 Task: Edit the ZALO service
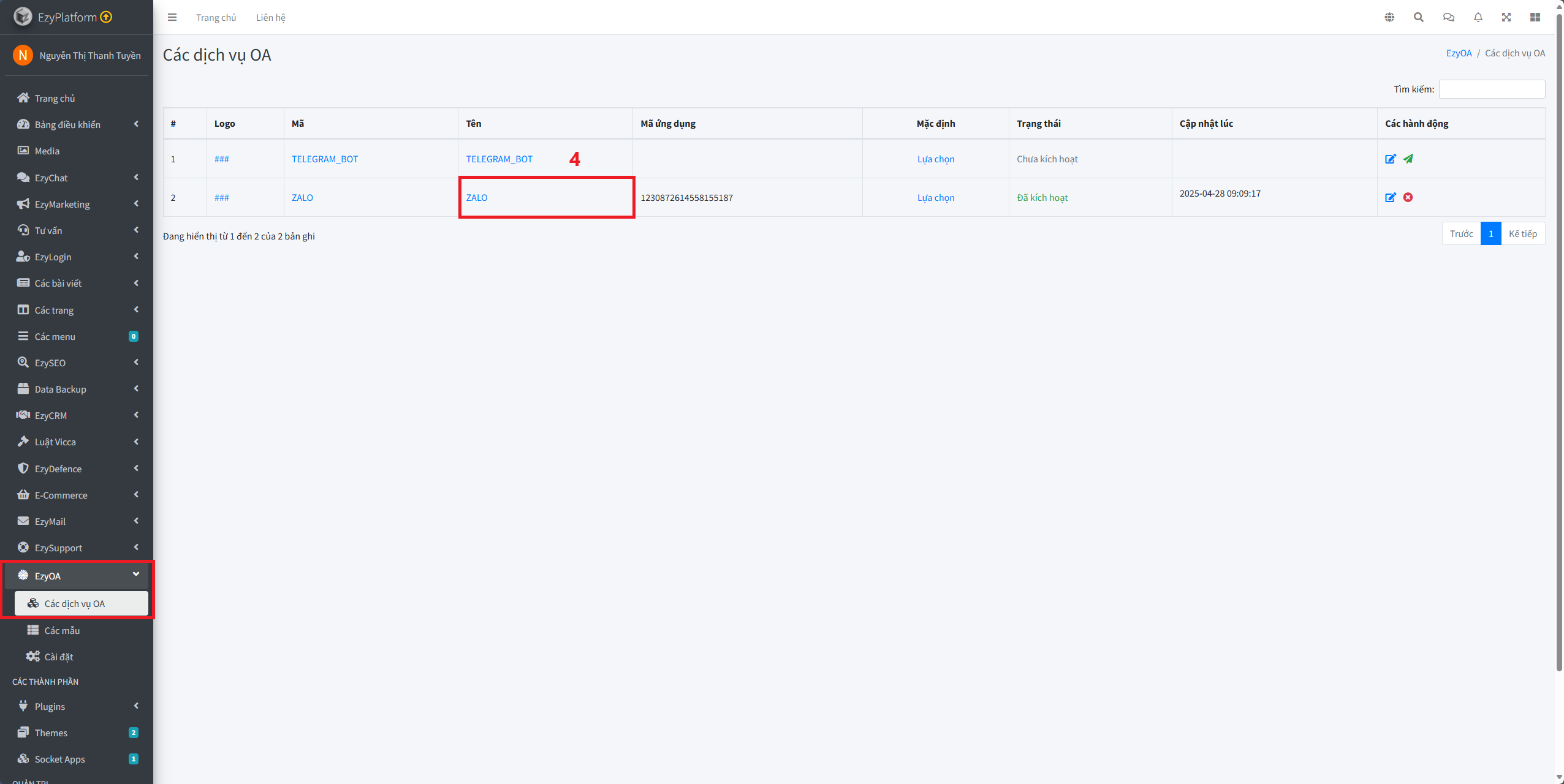(x=1391, y=197)
